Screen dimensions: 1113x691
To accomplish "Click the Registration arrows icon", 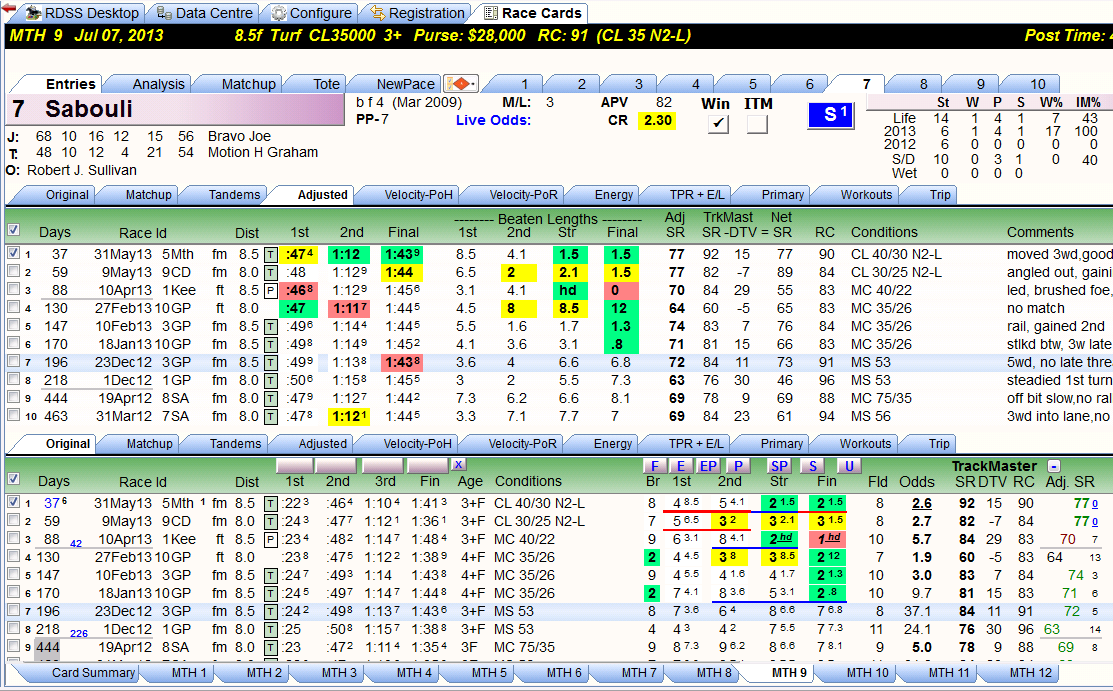I will tap(378, 13).
